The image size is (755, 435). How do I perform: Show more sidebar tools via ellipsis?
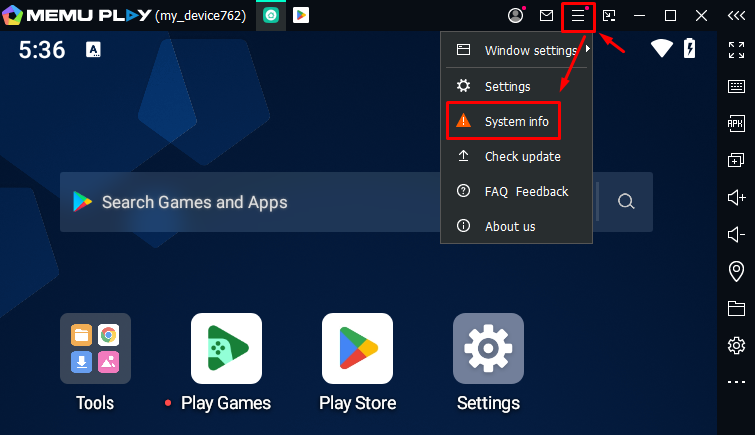[736, 382]
